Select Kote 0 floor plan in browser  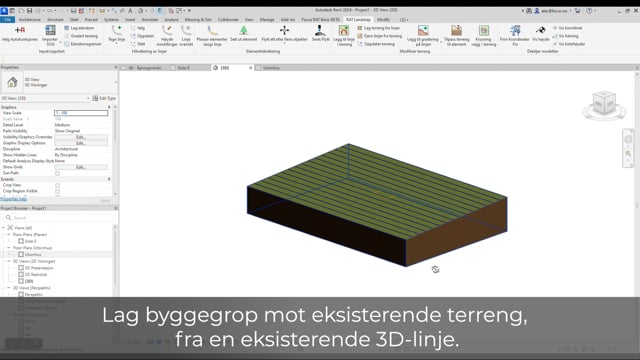30,241
